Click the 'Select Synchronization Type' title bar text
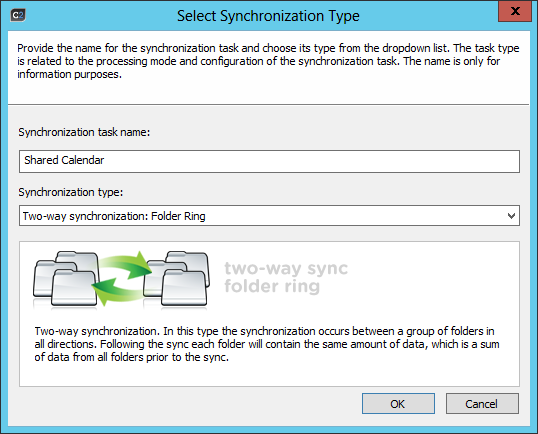Screen dimensions: 538x434 coord(268,16)
